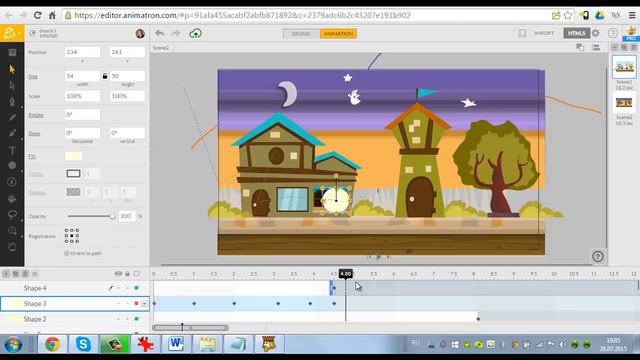640x360 pixels.
Task: Click the overlapping-squares icon above canvas
Action: [580, 47]
